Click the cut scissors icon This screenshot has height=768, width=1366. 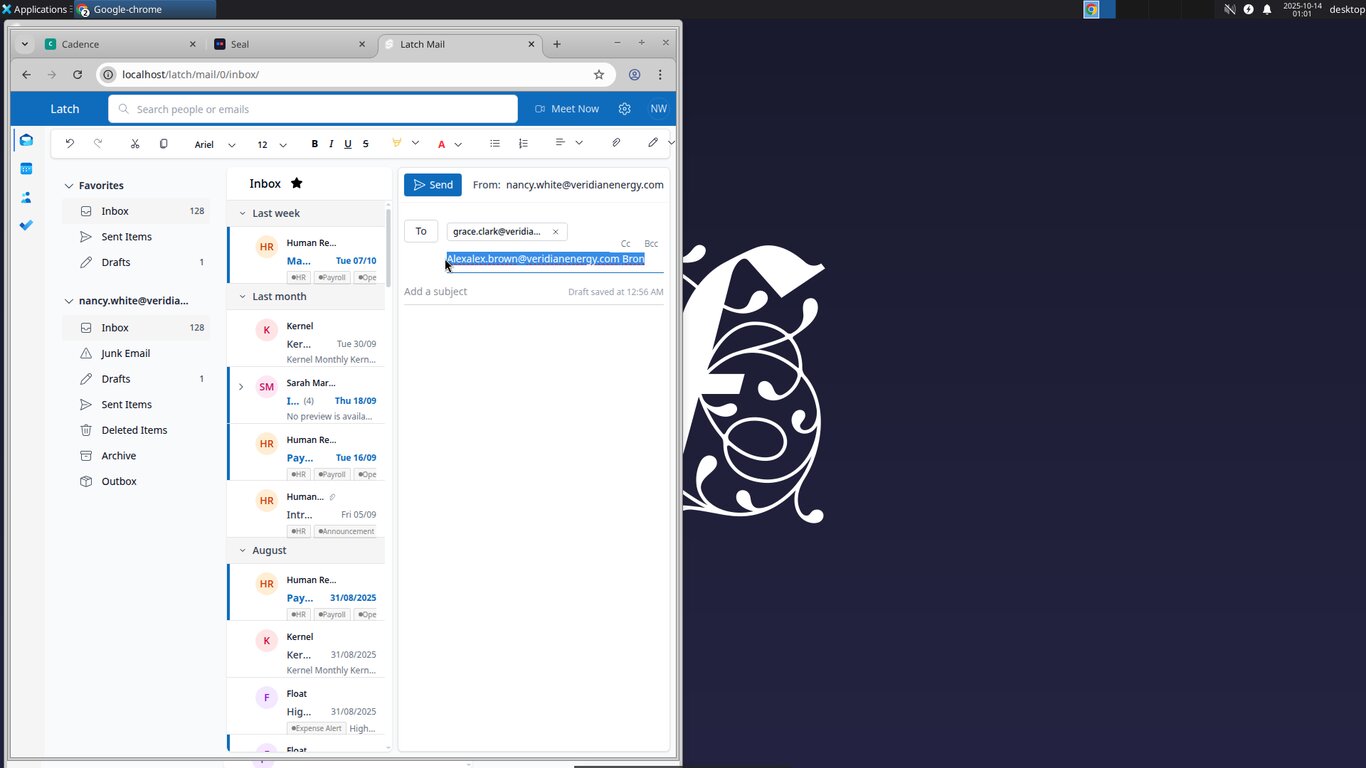(135, 144)
